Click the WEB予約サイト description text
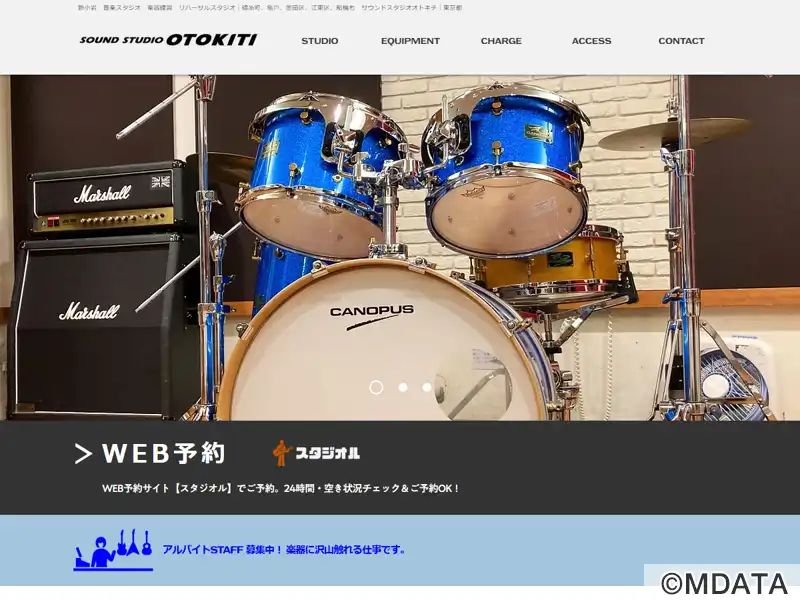 [280, 488]
